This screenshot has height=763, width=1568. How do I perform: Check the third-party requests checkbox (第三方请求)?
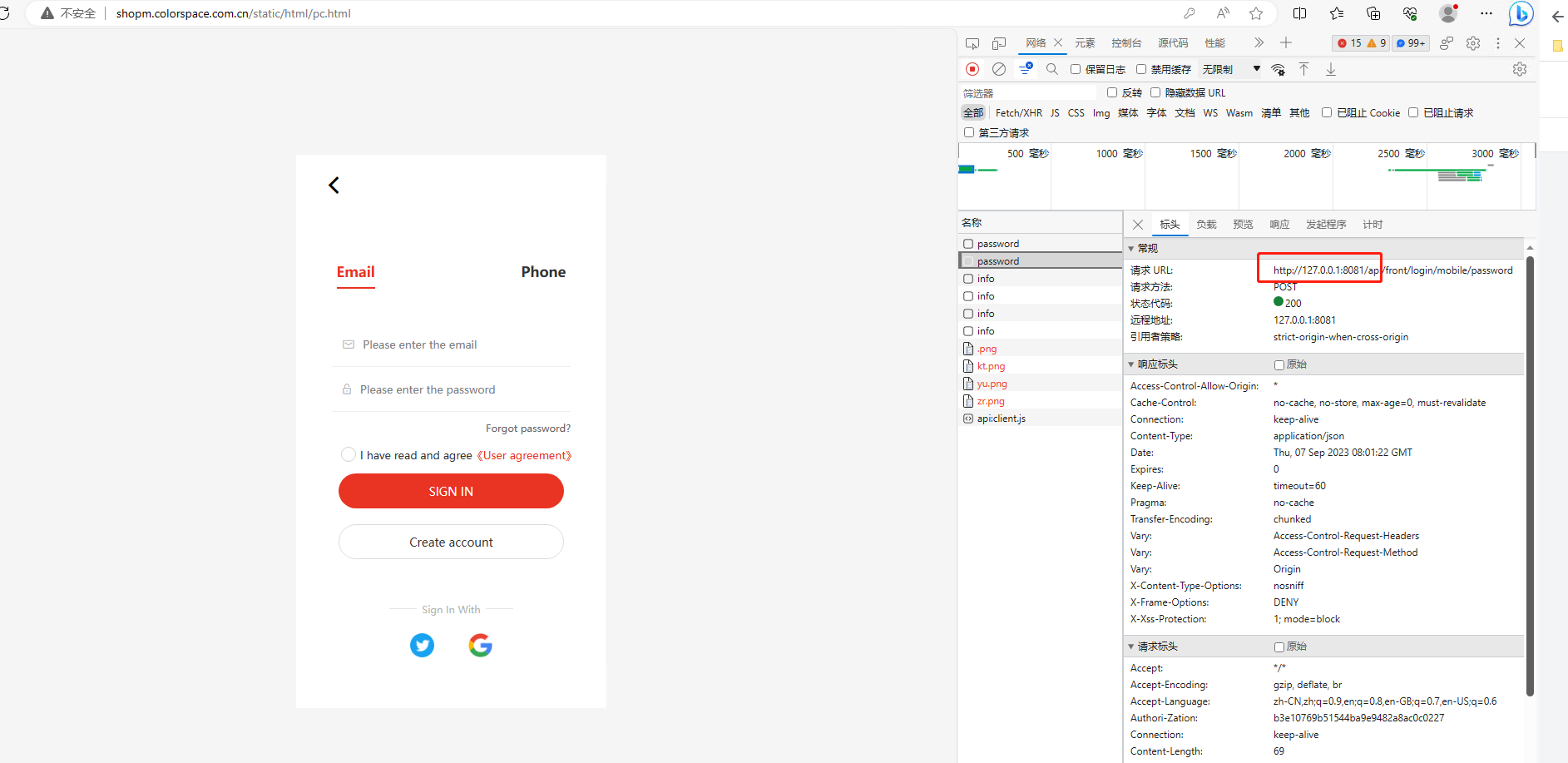click(969, 132)
